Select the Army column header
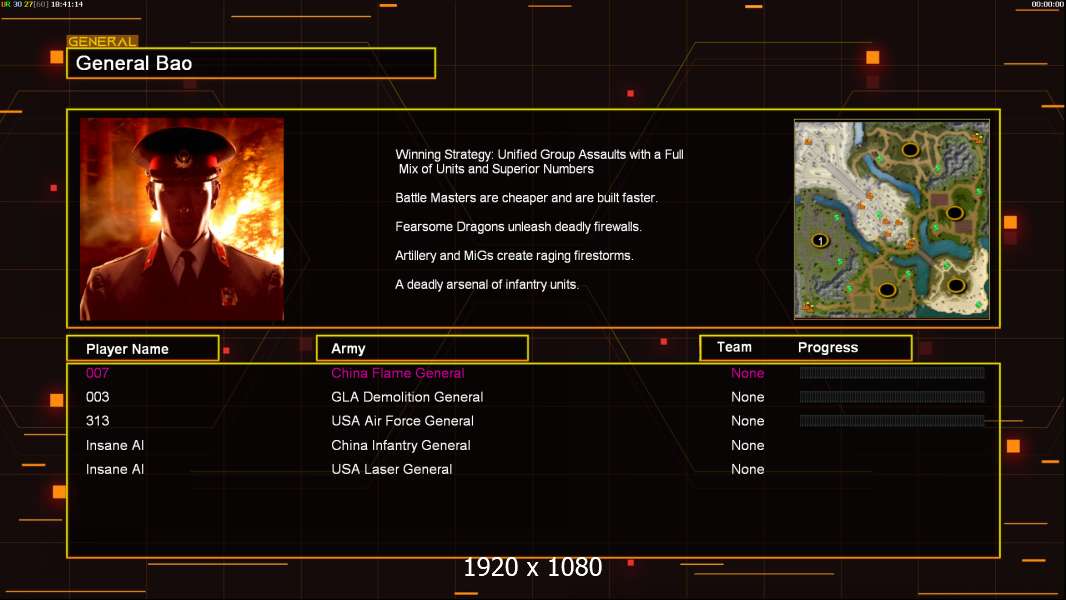This screenshot has height=600, width=1066. 422,349
